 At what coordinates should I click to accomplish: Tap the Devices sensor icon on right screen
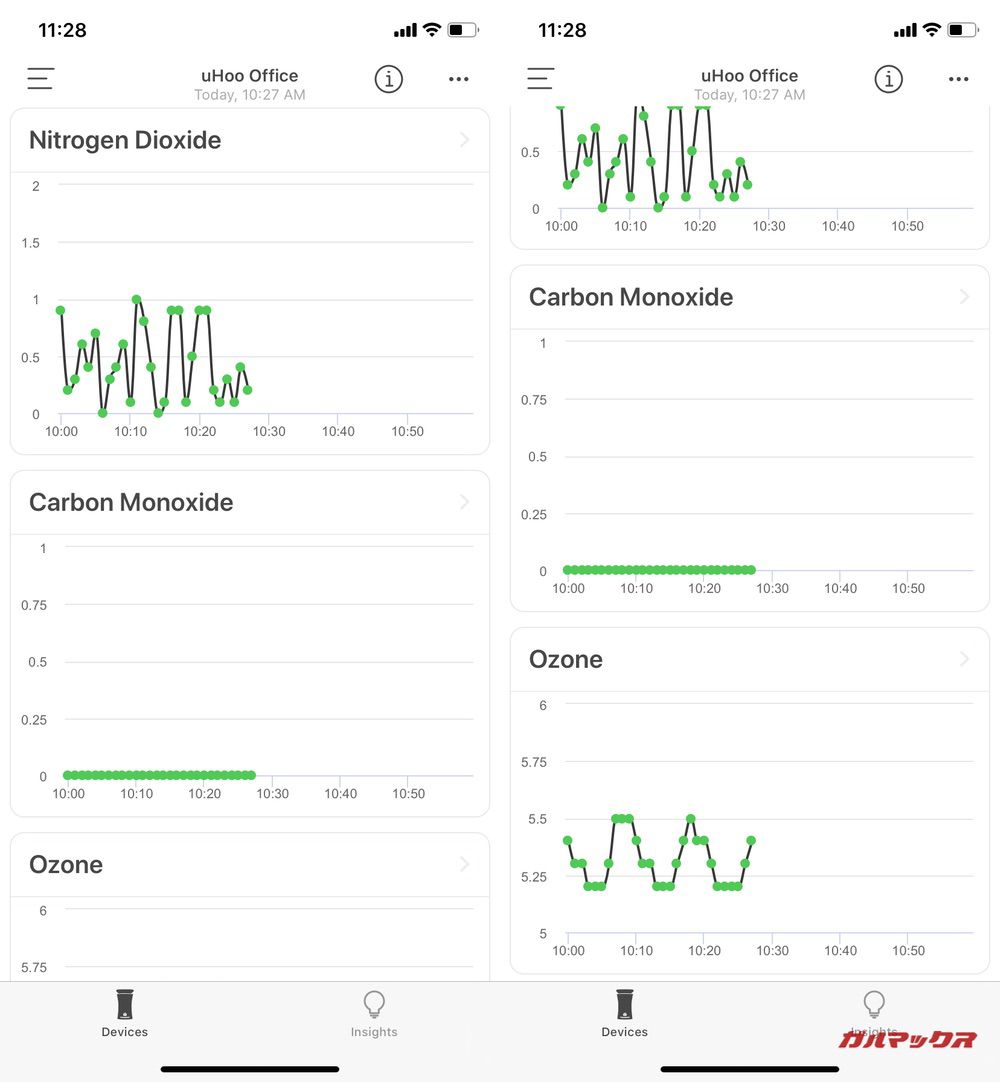[625, 1004]
